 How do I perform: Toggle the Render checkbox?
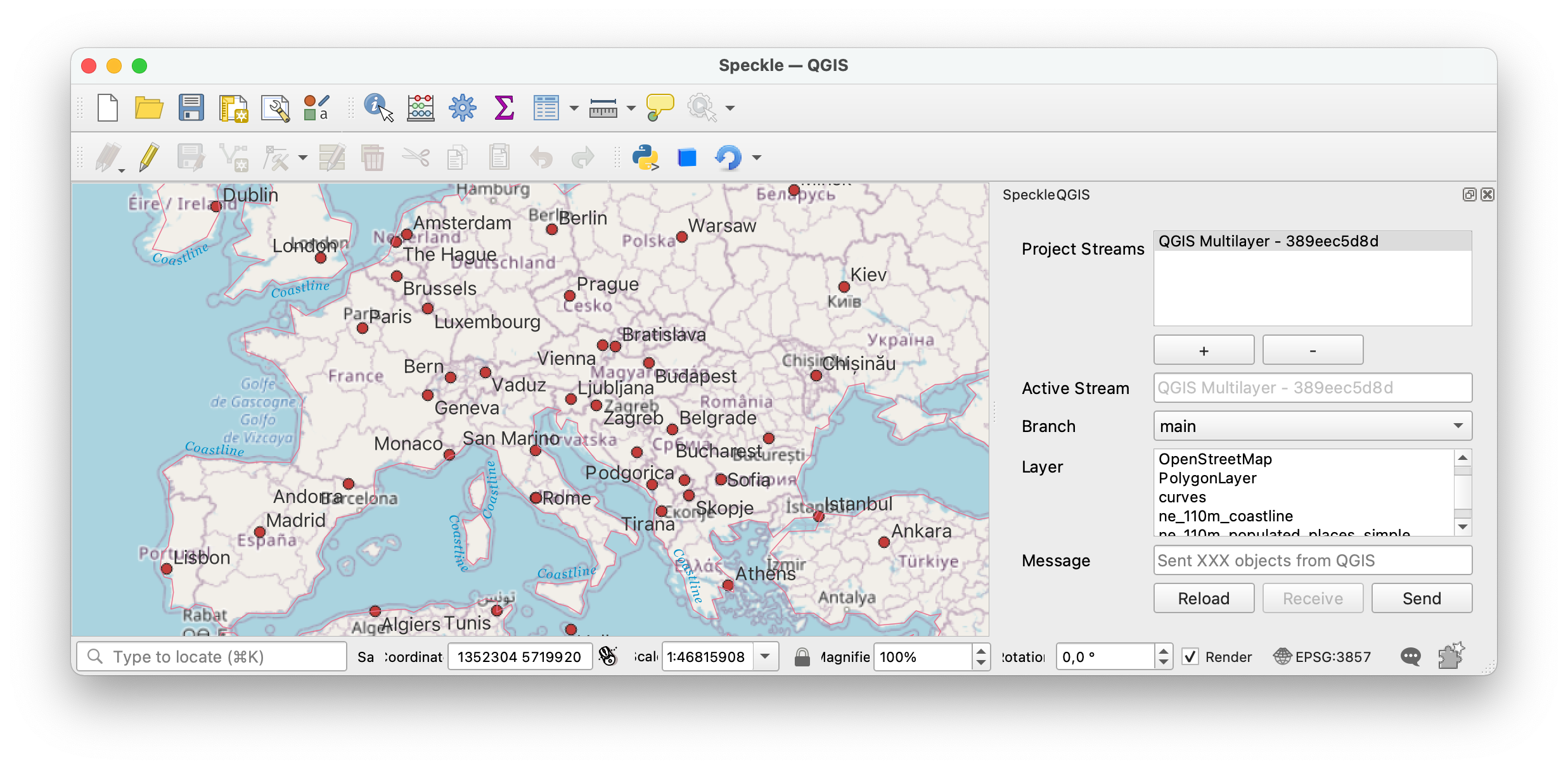click(x=1190, y=657)
